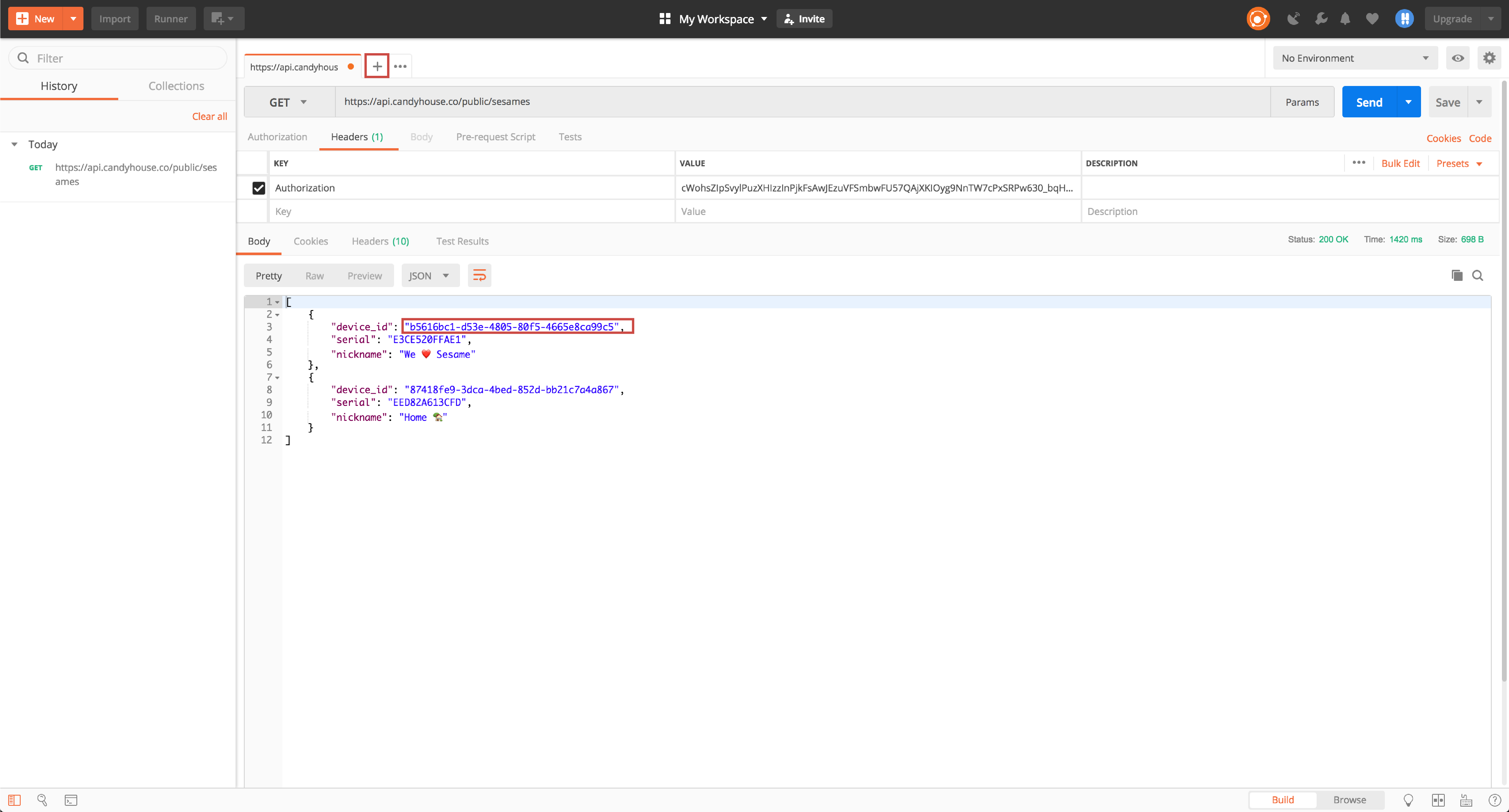Click the Clear all link

(x=209, y=116)
